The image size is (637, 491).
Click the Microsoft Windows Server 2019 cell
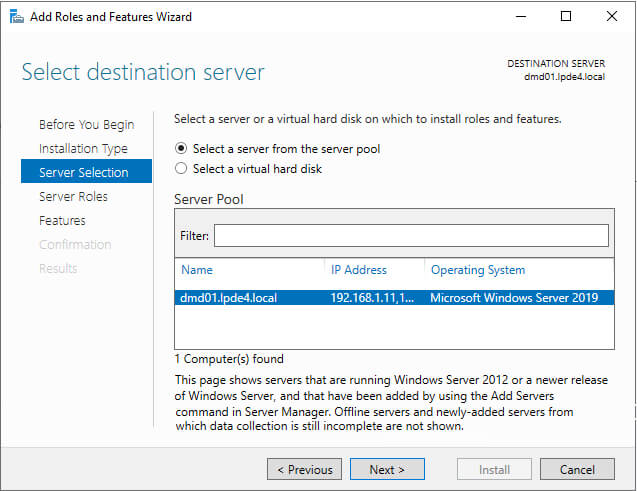[514, 298]
